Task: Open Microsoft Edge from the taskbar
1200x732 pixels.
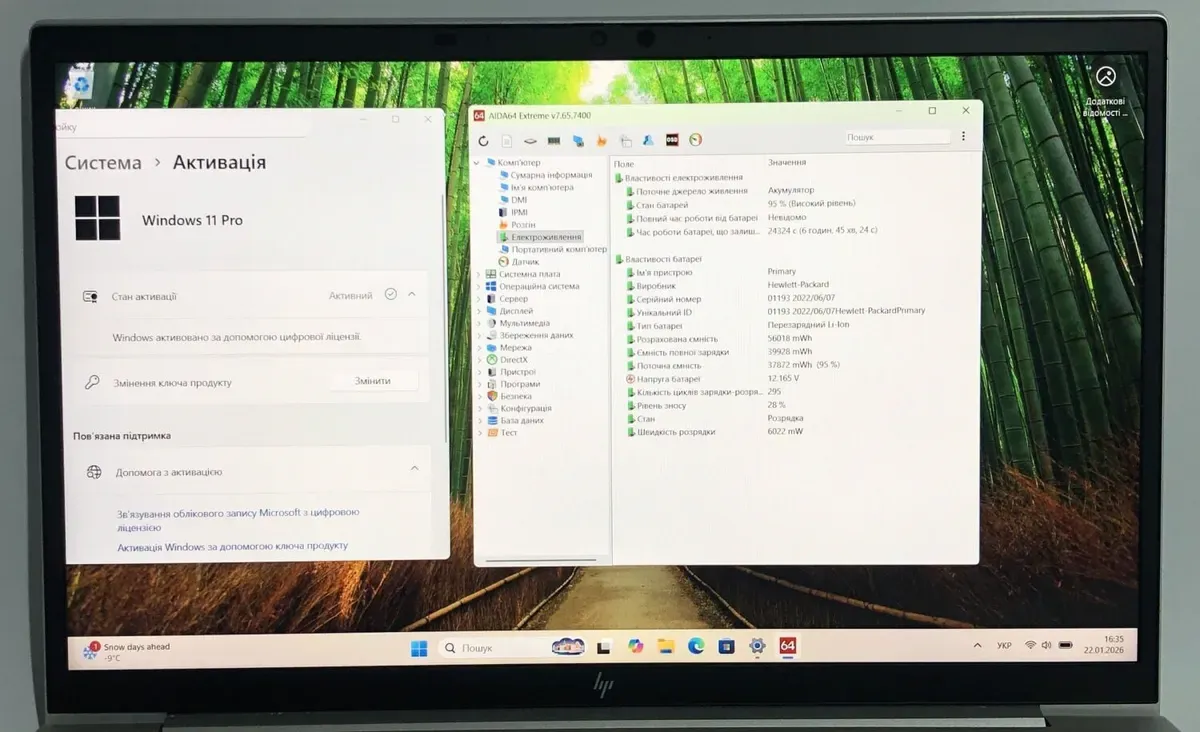Action: click(696, 647)
